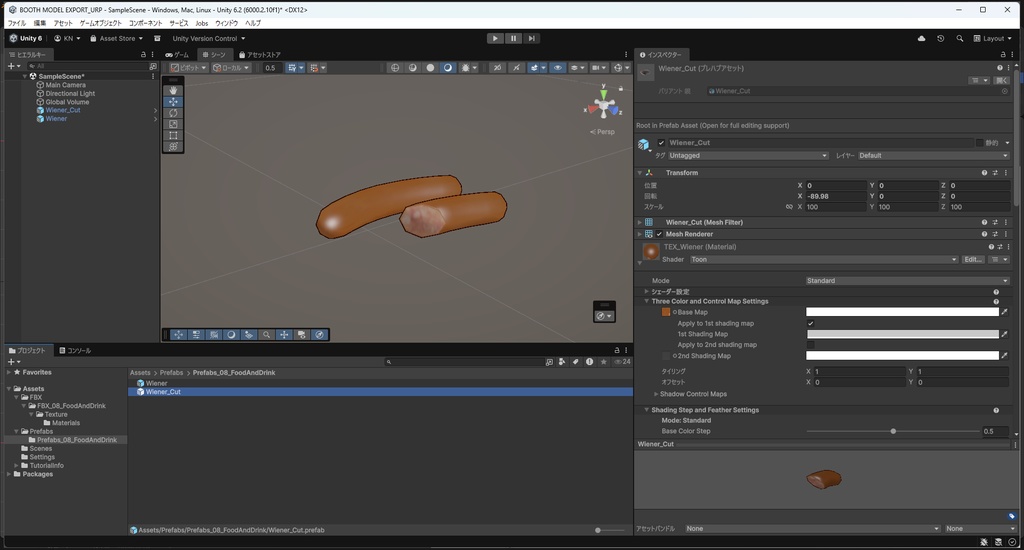1024x550 pixels.
Task: Switch to the ゲーム tab
Action: click(x=177, y=55)
